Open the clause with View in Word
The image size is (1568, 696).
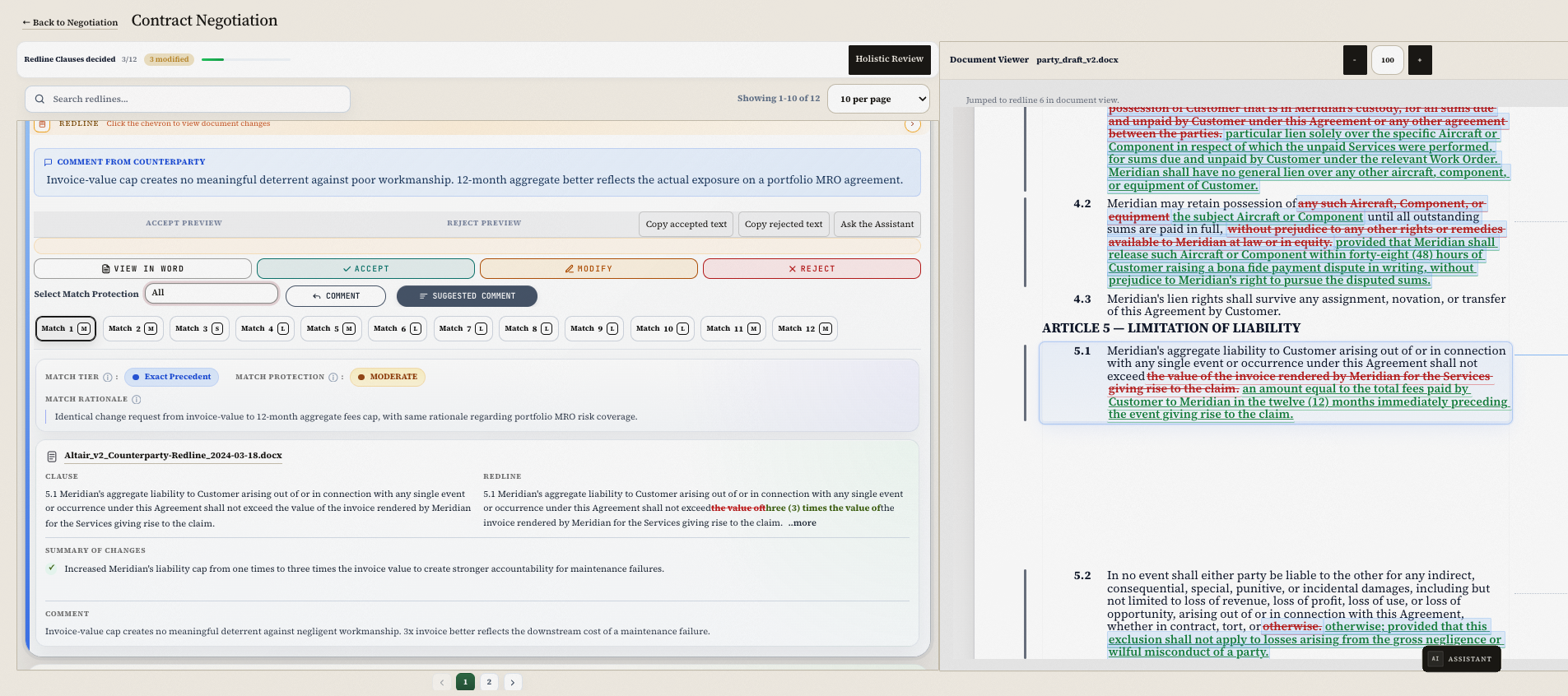tap(142, 269)
